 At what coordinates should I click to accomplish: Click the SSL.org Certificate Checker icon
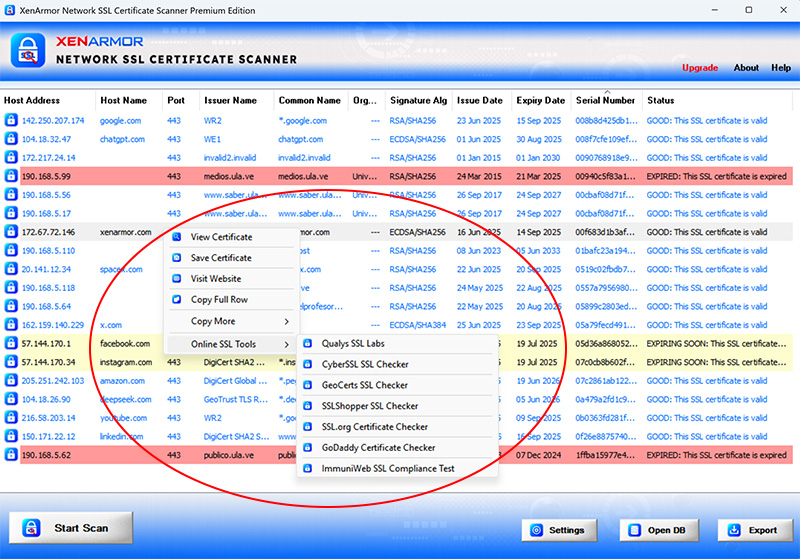click(x=308, y=426)
